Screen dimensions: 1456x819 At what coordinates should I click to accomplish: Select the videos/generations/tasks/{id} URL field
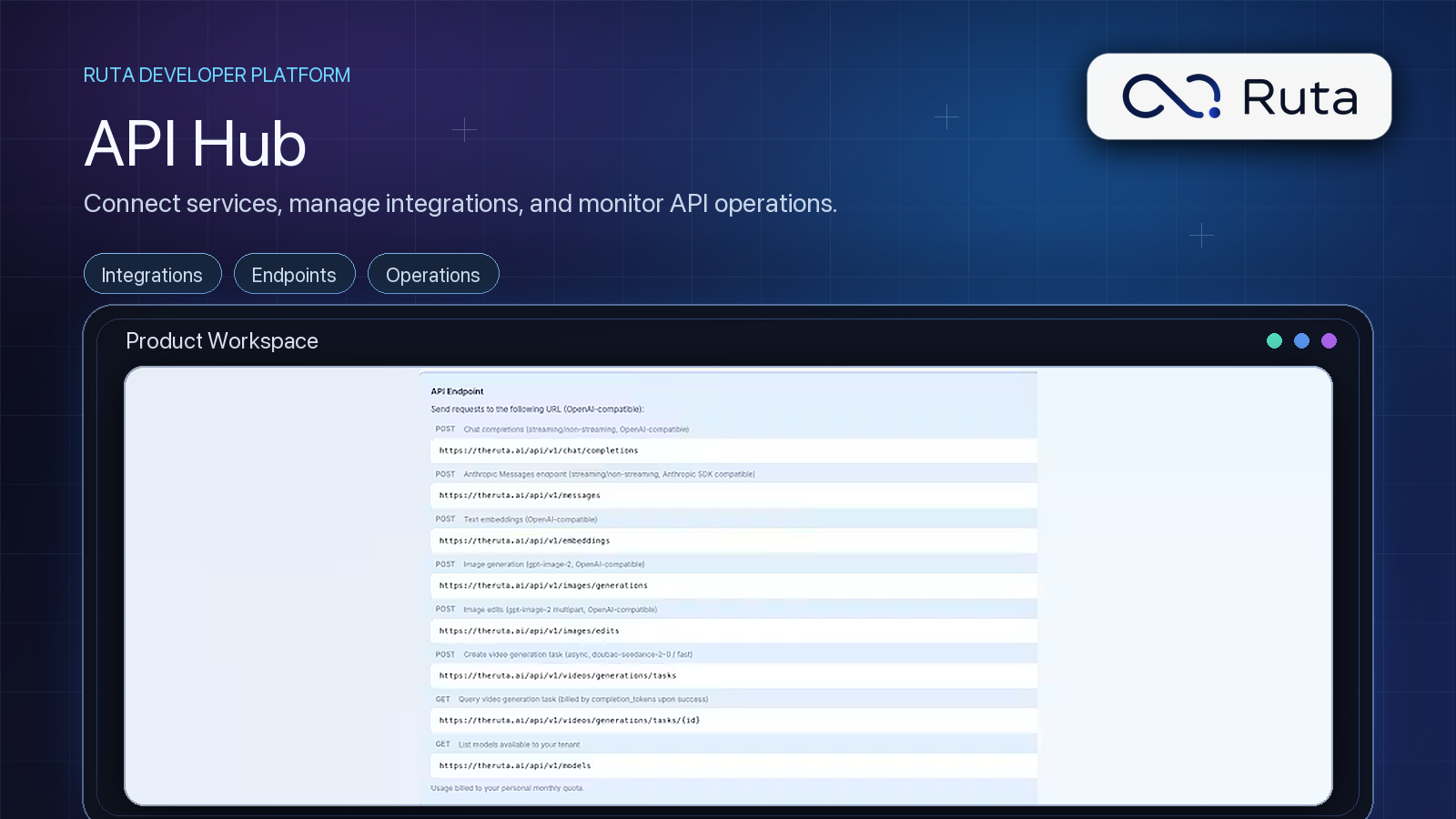(x=733, y=720)
